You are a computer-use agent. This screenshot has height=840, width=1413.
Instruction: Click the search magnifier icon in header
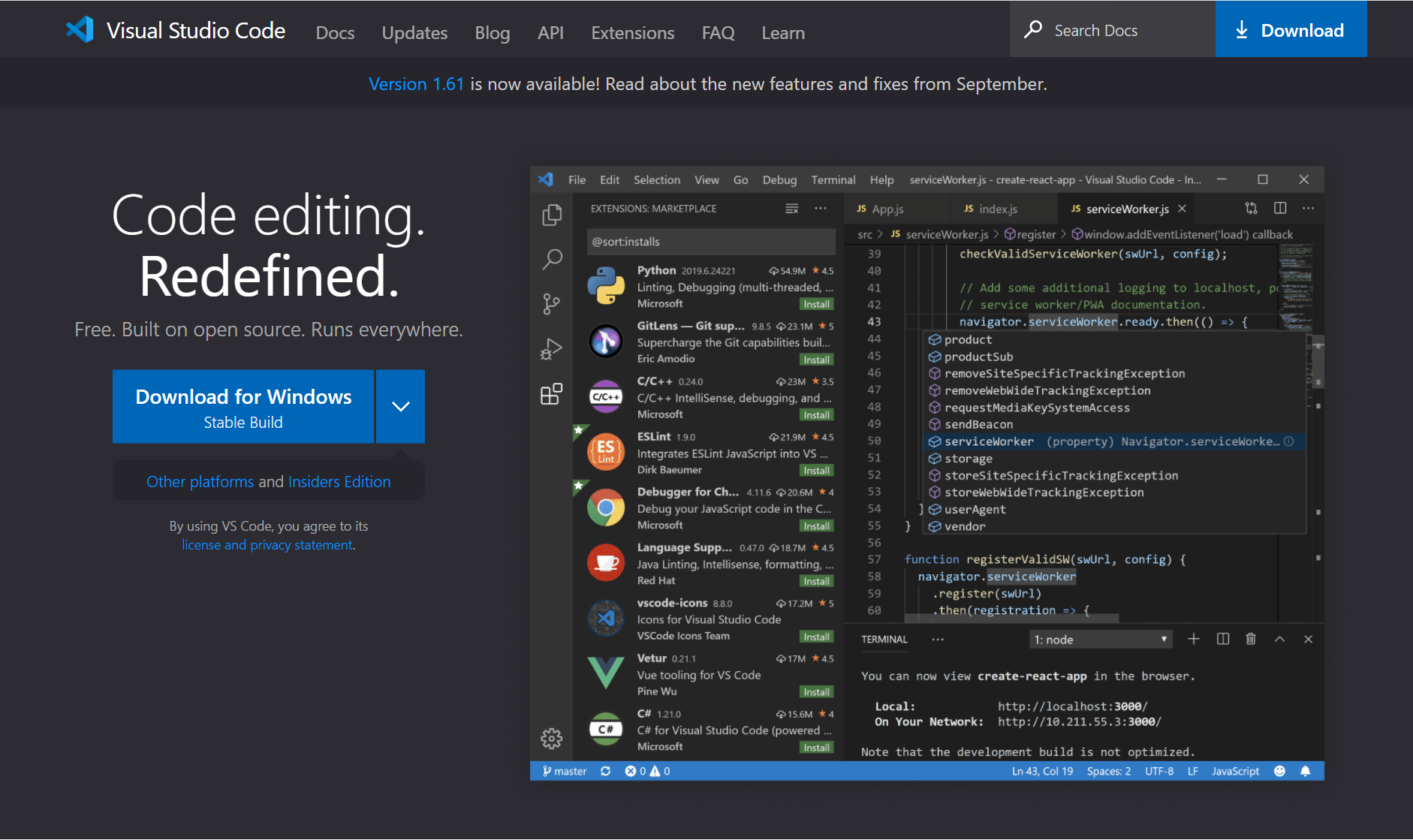pyautogui.click(x=1033, y=30)
